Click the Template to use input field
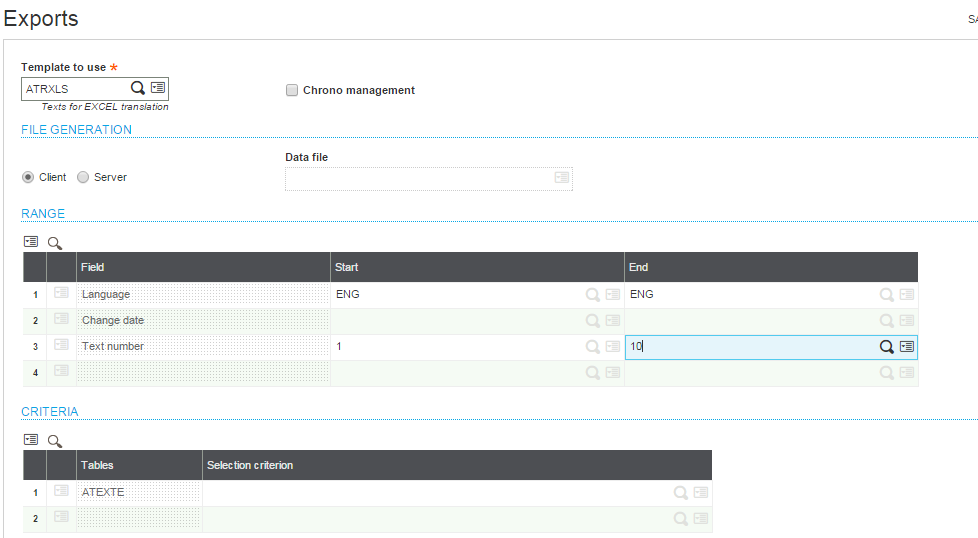The image size is (978, 538). pyautogui.click(x=76, y=89)
